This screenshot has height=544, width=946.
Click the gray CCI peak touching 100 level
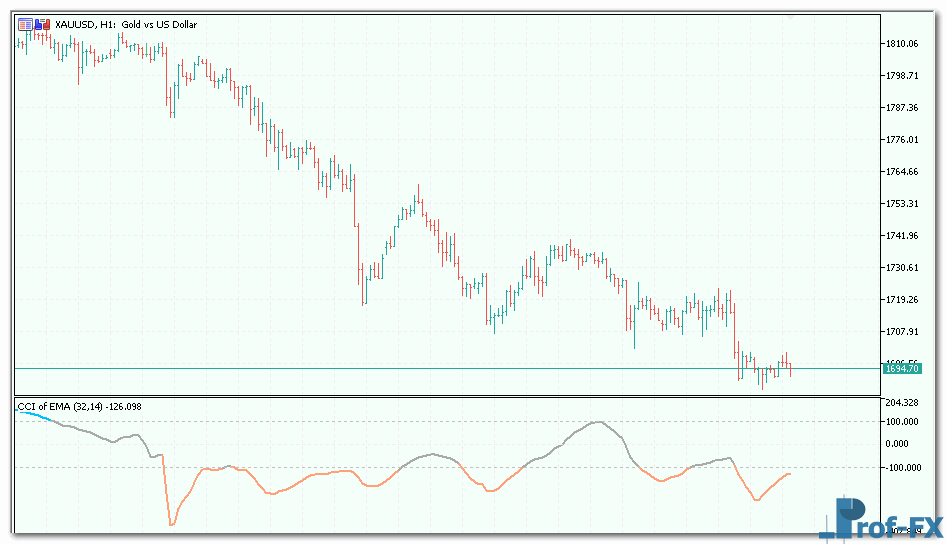pos(598,422)
